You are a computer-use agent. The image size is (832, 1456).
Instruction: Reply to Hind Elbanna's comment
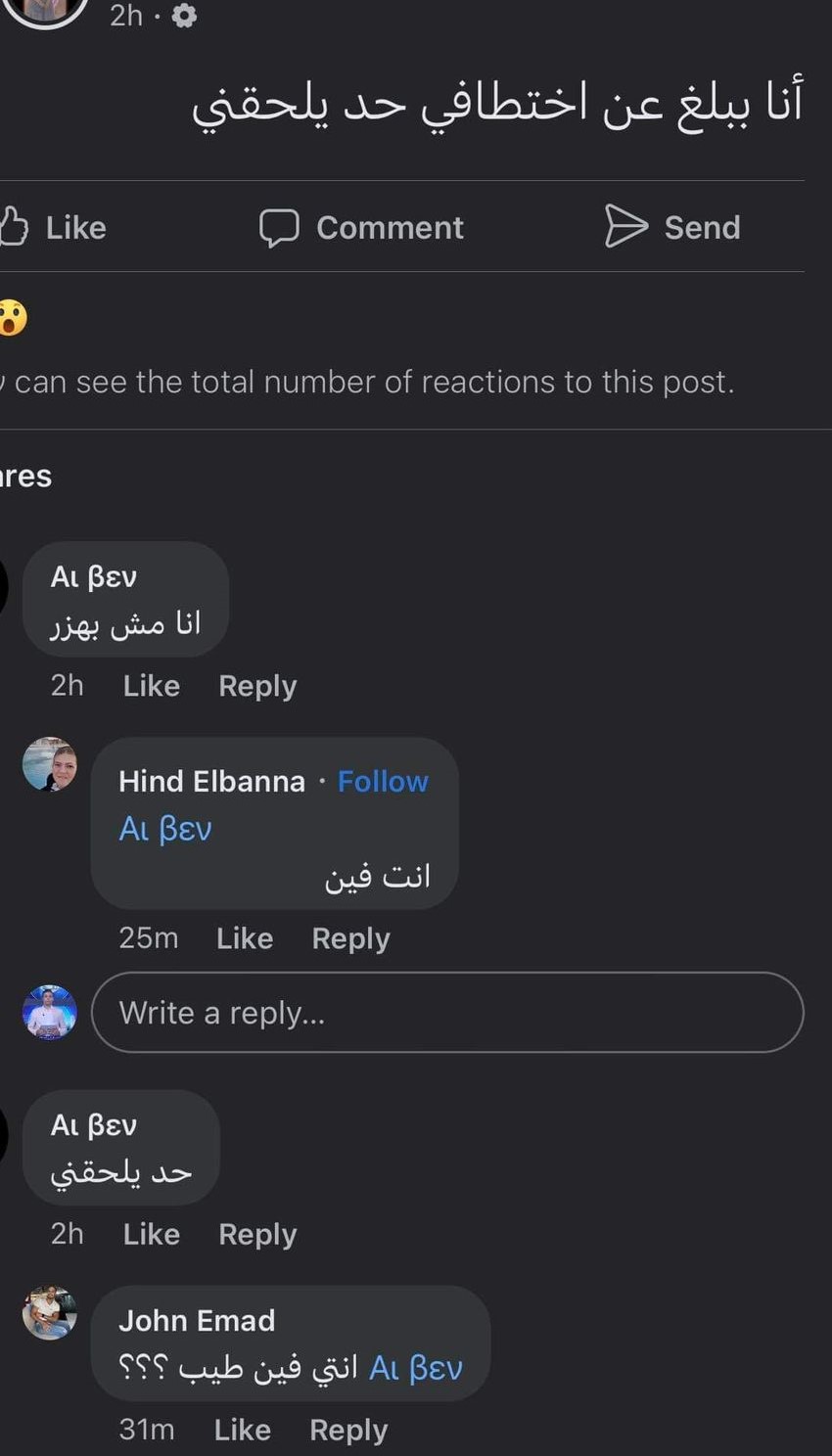point(350,938)
